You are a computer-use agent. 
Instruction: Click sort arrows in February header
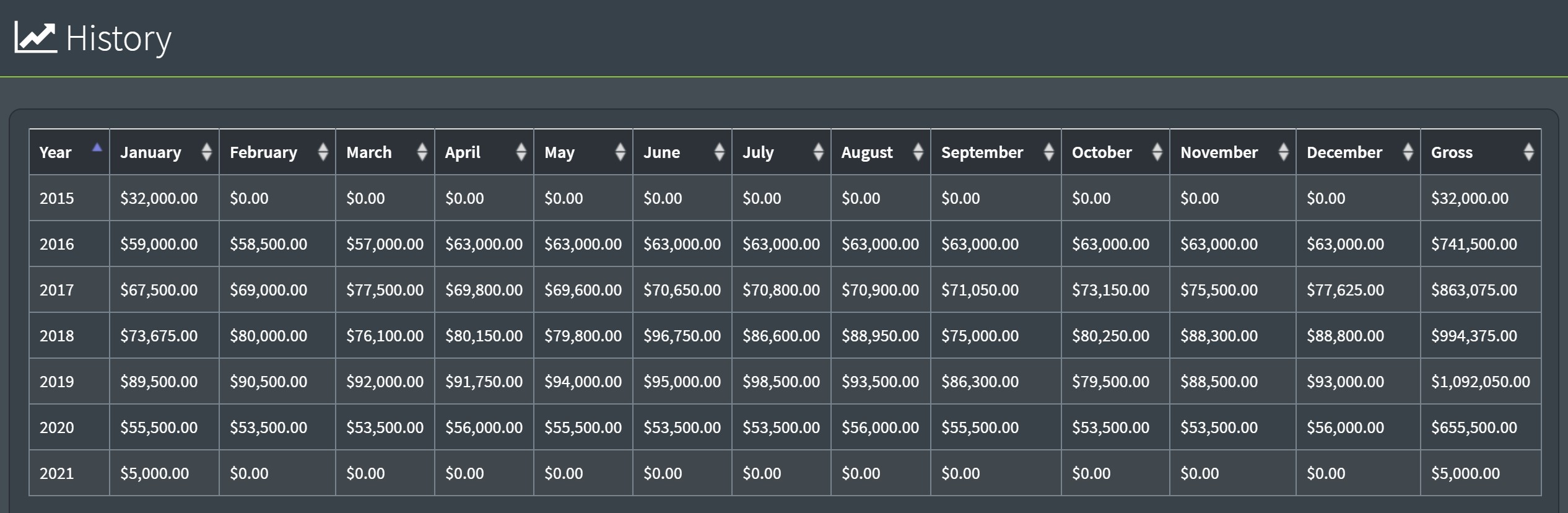pos(323,152)
